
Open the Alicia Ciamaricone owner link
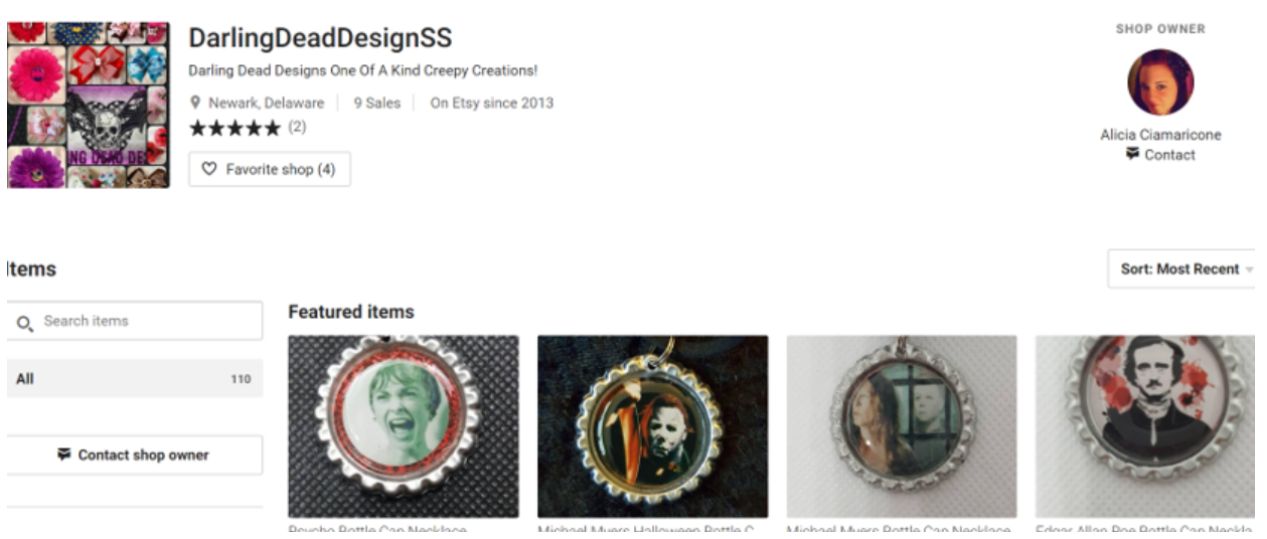click(x=1160, y=135)
